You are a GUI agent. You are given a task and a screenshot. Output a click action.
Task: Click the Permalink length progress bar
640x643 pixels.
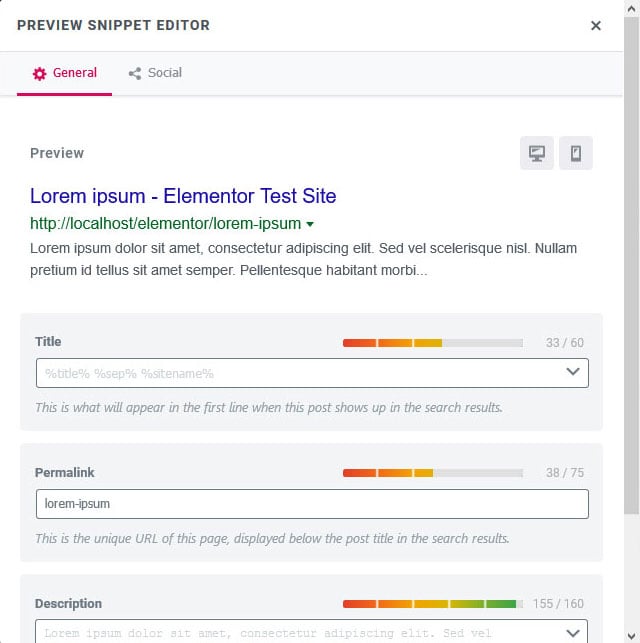[432, 473]
